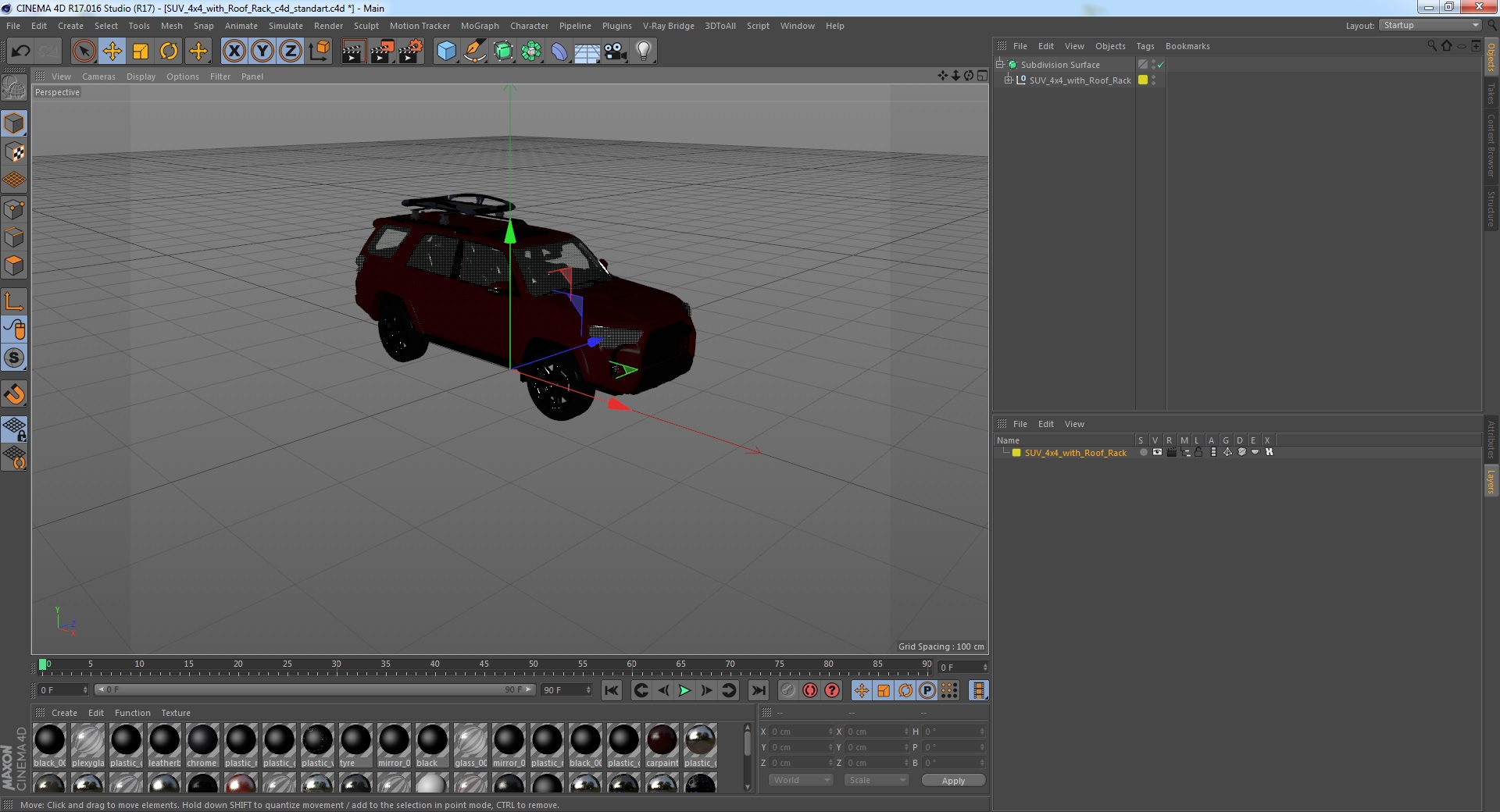The height and width of the screenshot is (812, 1500).
Task: Open viewport Cameras menu
Action: (98, 77)
